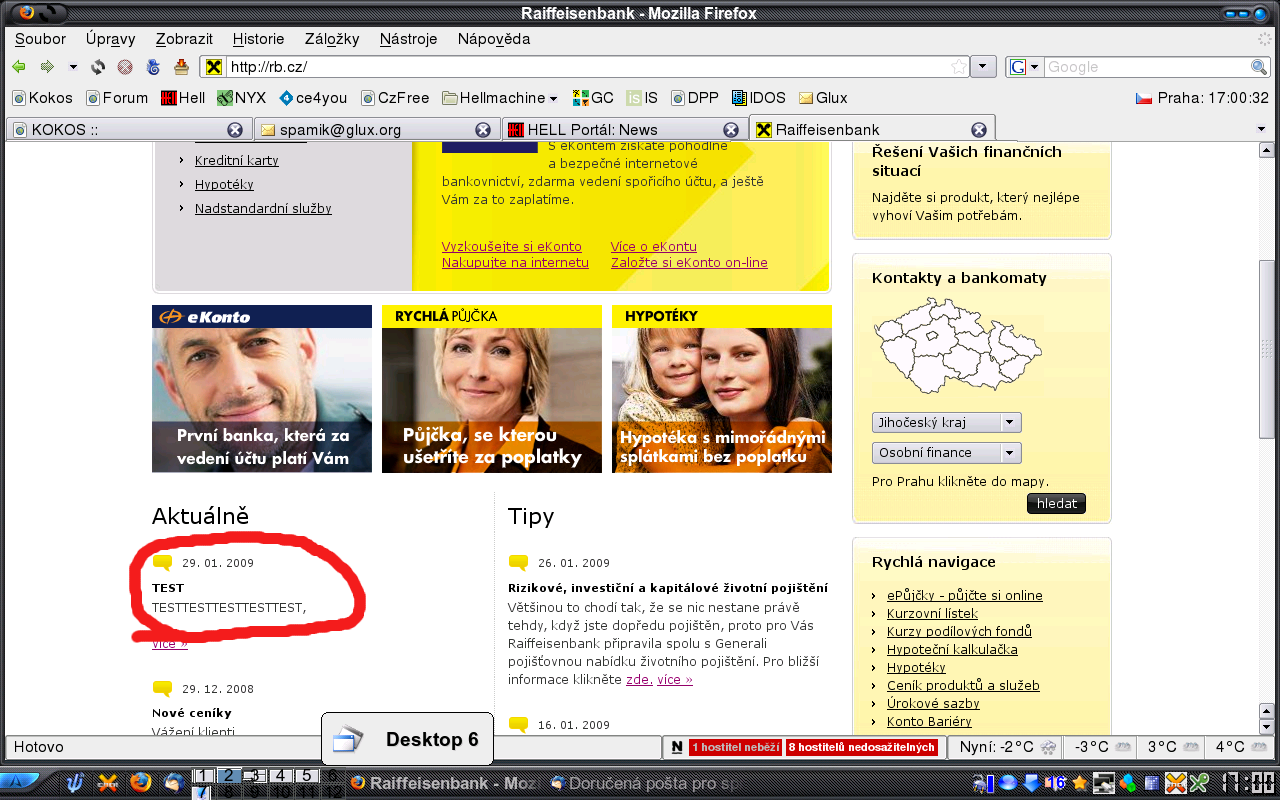This screenshot has height=800, width=1280.
Task: Open the back/forward history dropdown arrow
Action: 73,67
